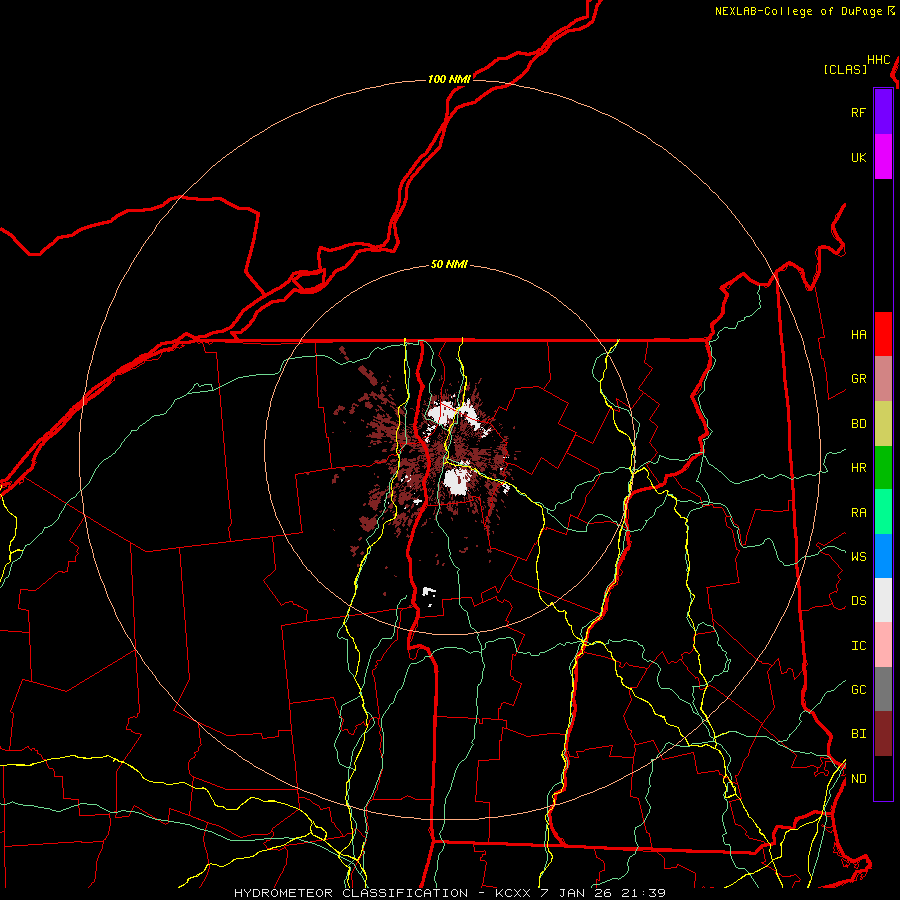Click the NEXLAB-College of DuPage text

coord(798,11)
